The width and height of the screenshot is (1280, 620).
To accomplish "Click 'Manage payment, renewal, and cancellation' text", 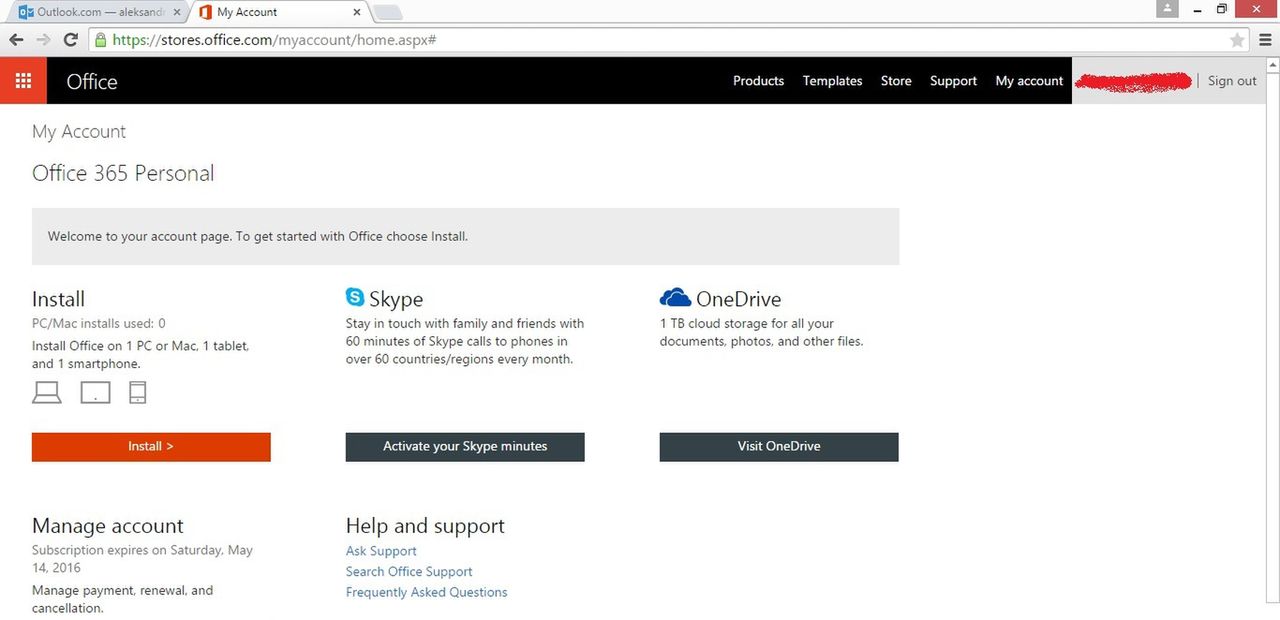I will pos(122,599).
